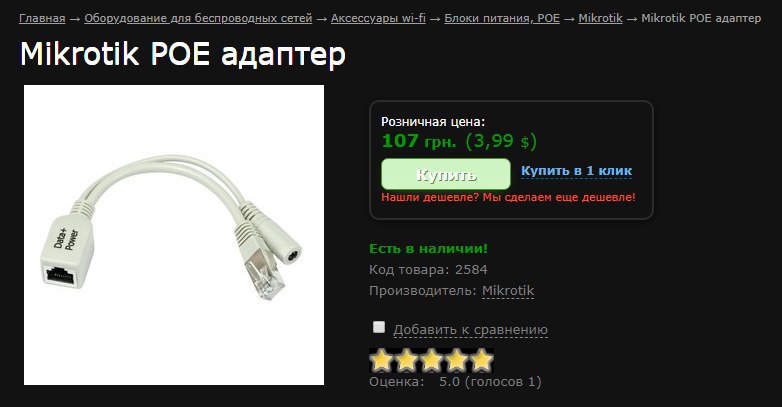Tick the compare checkbox

(379, 327)
